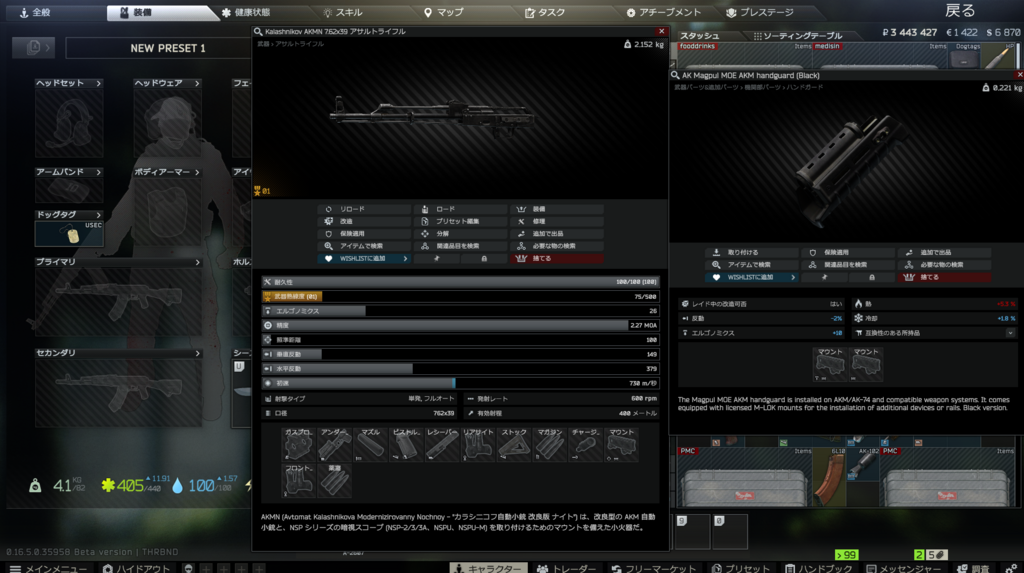The image size is (1024, 573).
Task: Toggle the pin icon in handguard window
Action: pyautogui.click(x=824, y=277)
